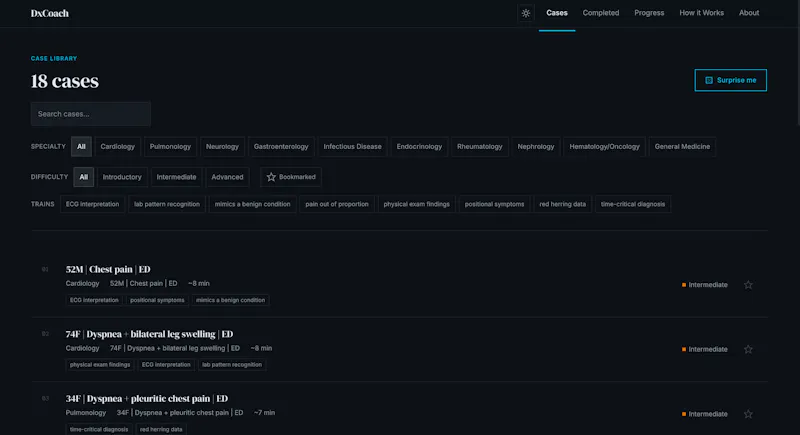Click mimics a benign condition tag in 52M case
This screenshot has height=435, width=800.
pyautogui.click(x=230, y=300)
